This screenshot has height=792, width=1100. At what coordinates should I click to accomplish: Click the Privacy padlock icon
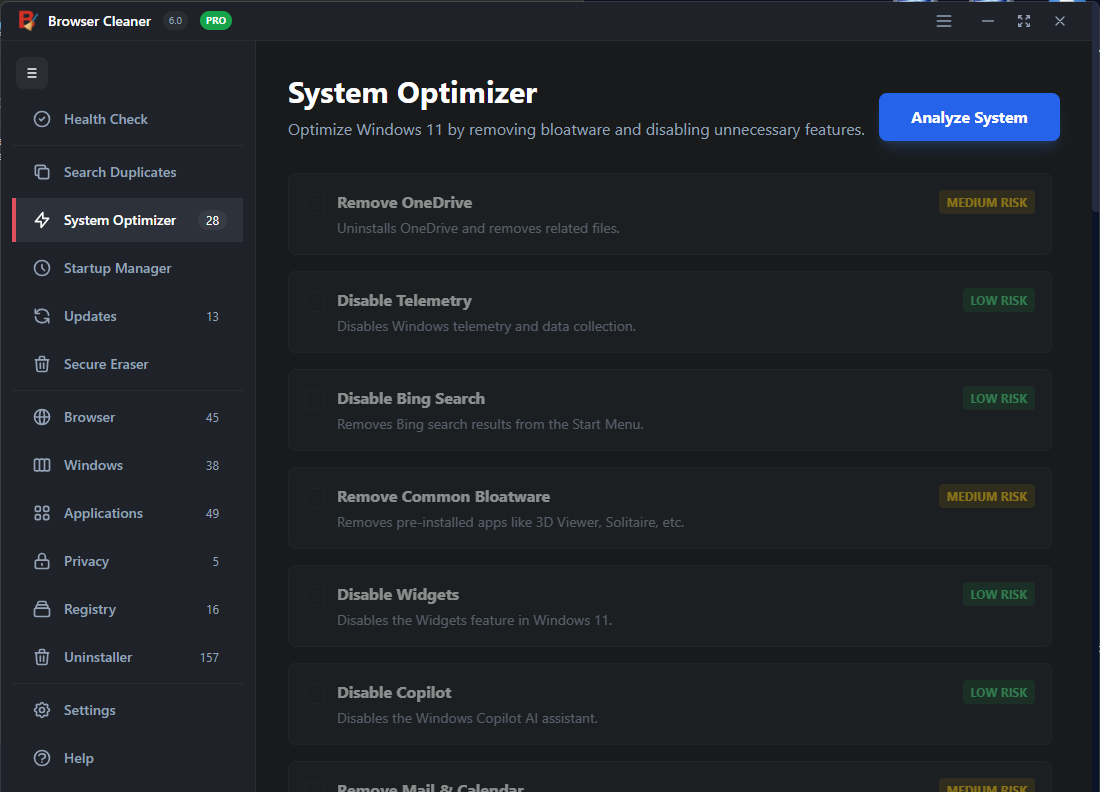click(42, 561)
